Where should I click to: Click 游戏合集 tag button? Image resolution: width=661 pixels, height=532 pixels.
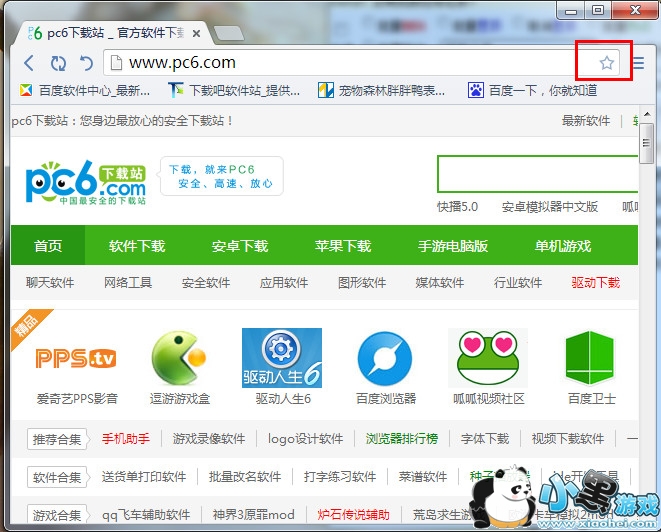pos(58,515)
